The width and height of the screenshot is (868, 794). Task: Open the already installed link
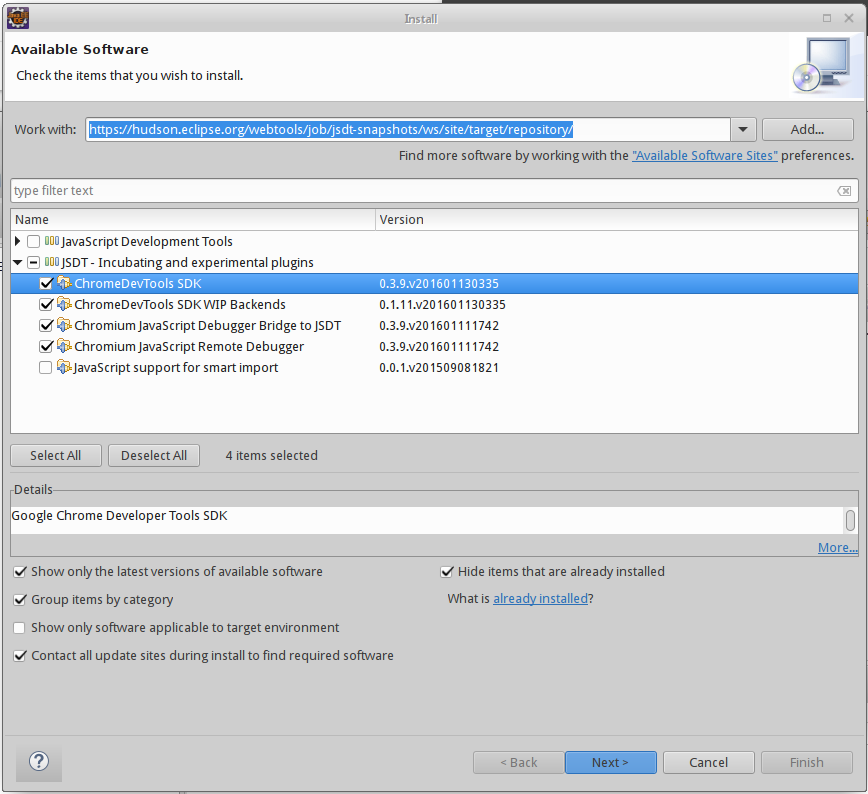click(540, 599)
